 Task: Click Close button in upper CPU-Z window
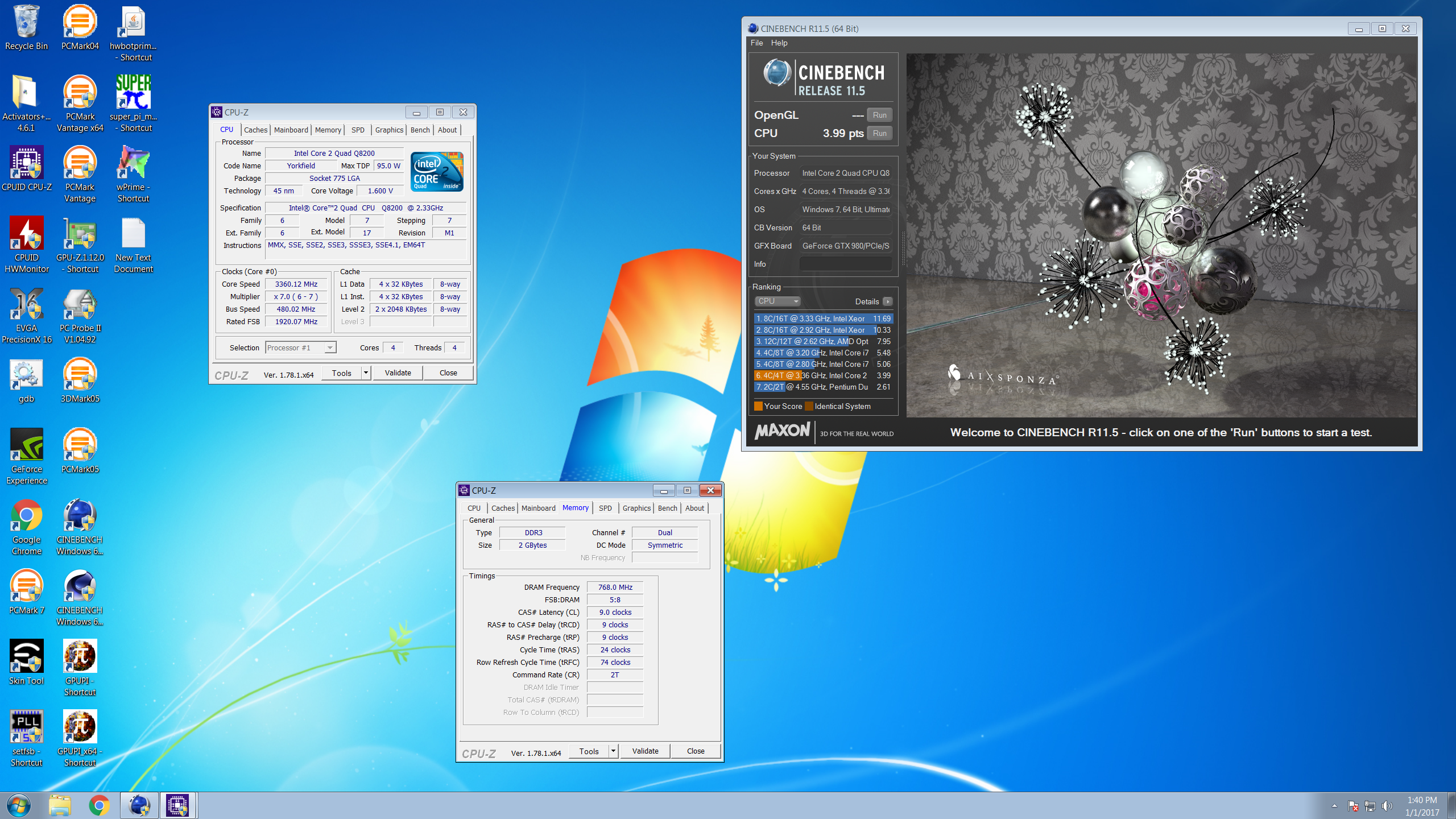pyautogui.click(x=448, y=373)
